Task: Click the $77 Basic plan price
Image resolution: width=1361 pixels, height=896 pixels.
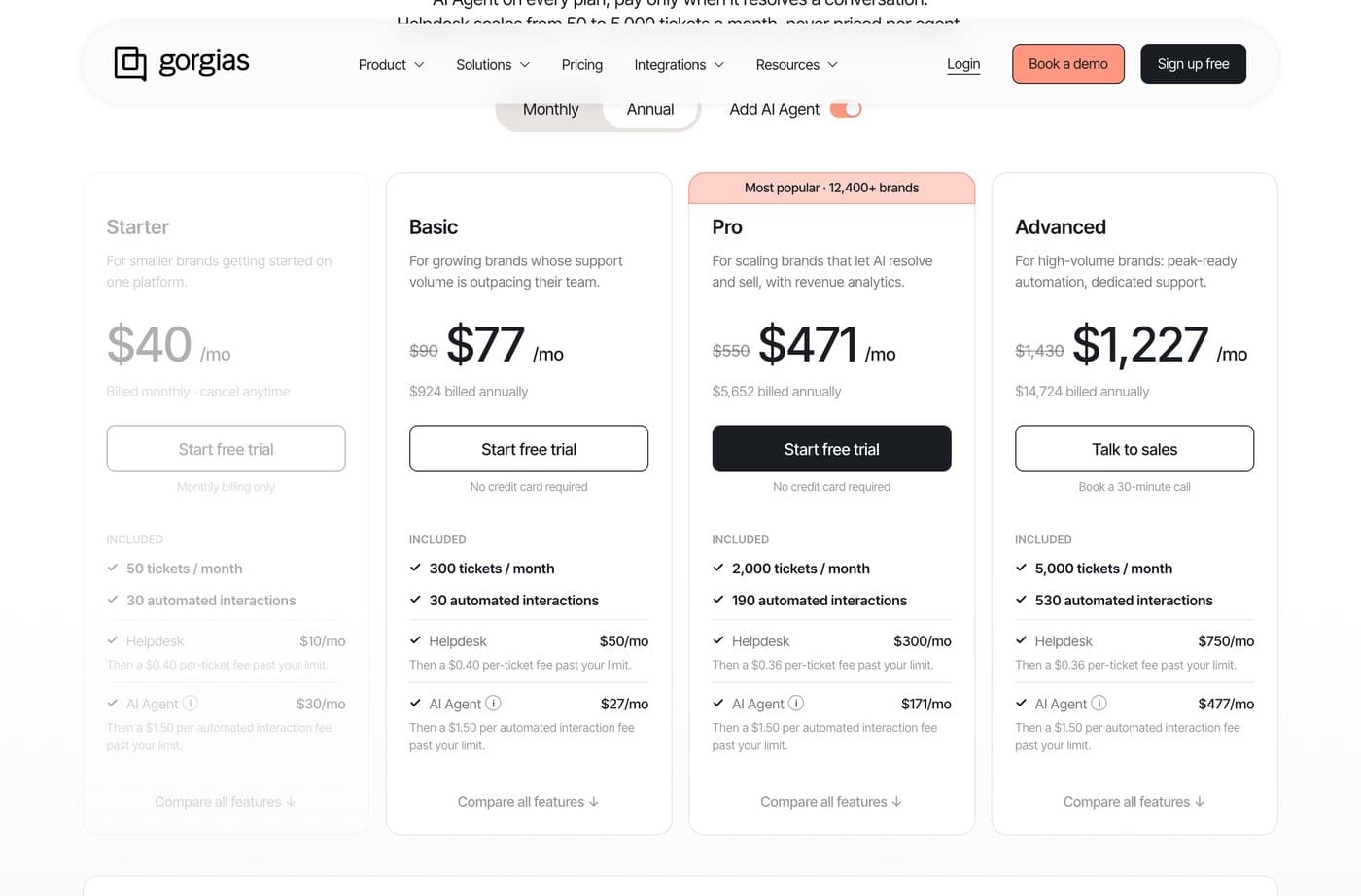Action: (x=485, y=344)
